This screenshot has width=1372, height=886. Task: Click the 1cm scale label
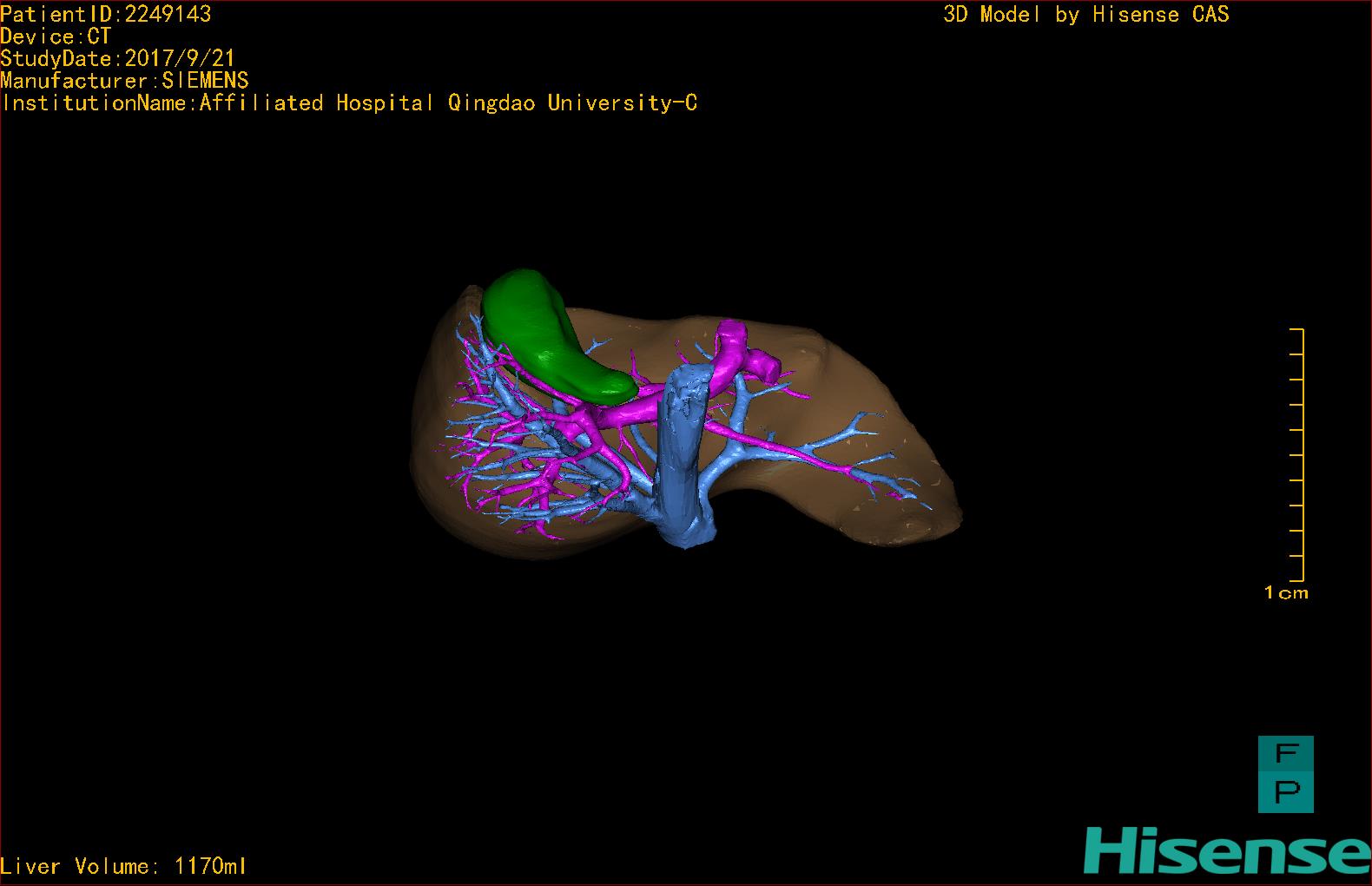pyautogui.click(x=1286, y=593)
